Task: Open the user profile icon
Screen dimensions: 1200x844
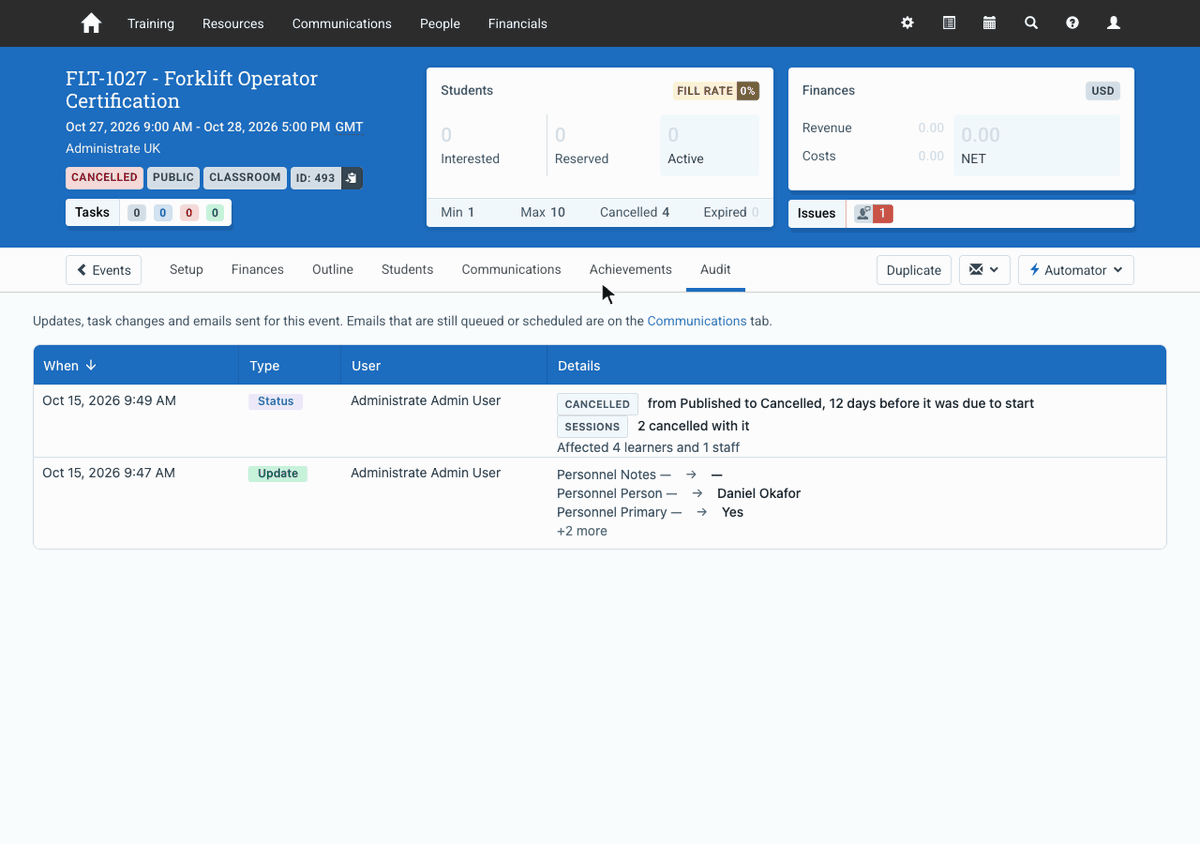Action: point(1113,23)
